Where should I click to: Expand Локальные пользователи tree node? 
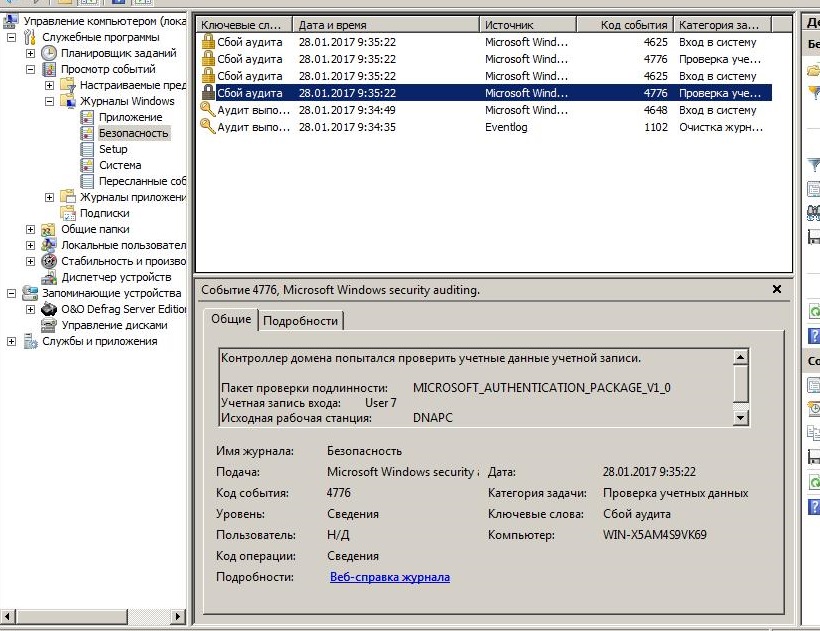coord(31,245)
